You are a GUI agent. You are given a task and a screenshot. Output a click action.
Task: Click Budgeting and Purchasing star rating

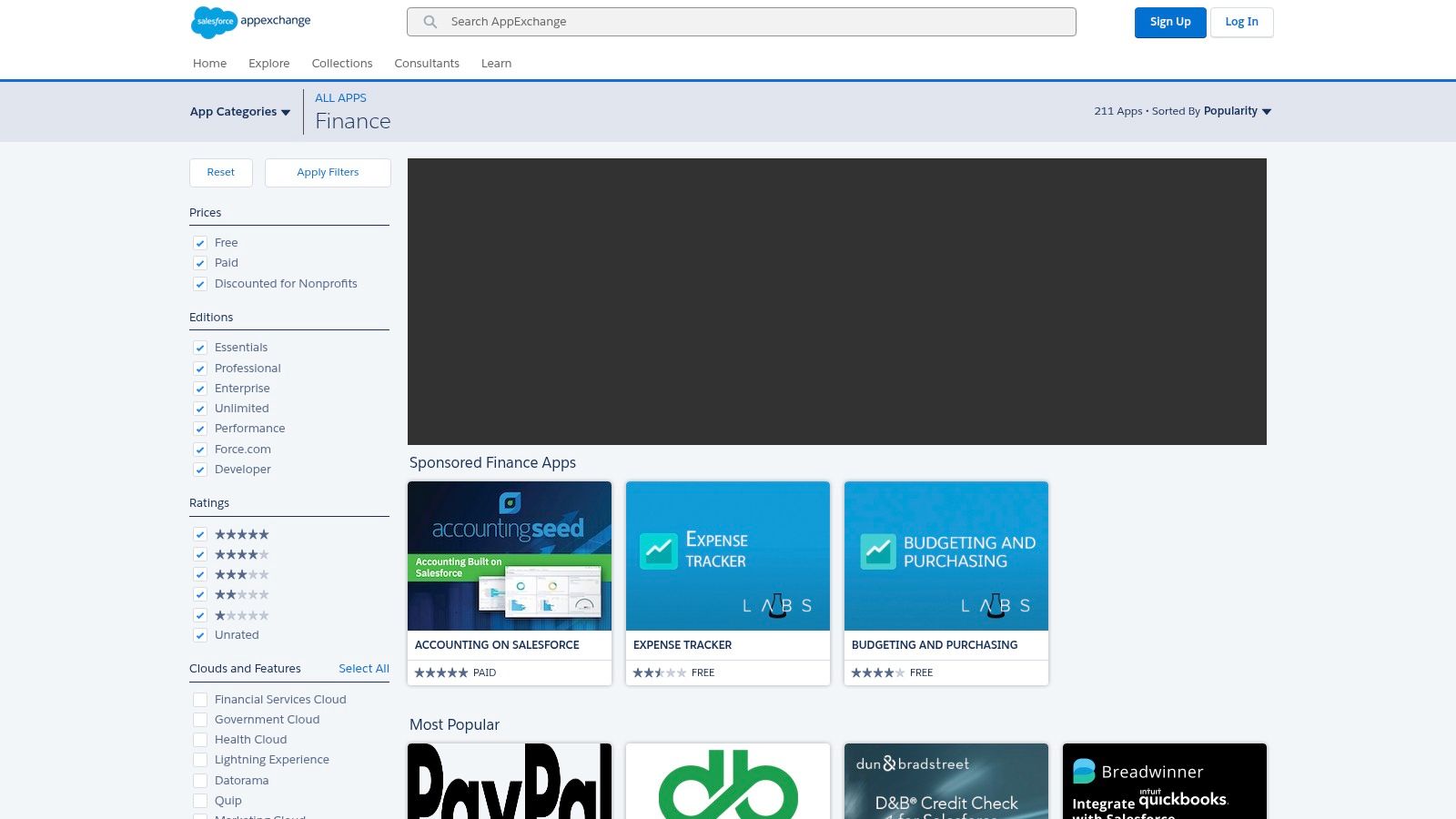[x=878, y=673]
